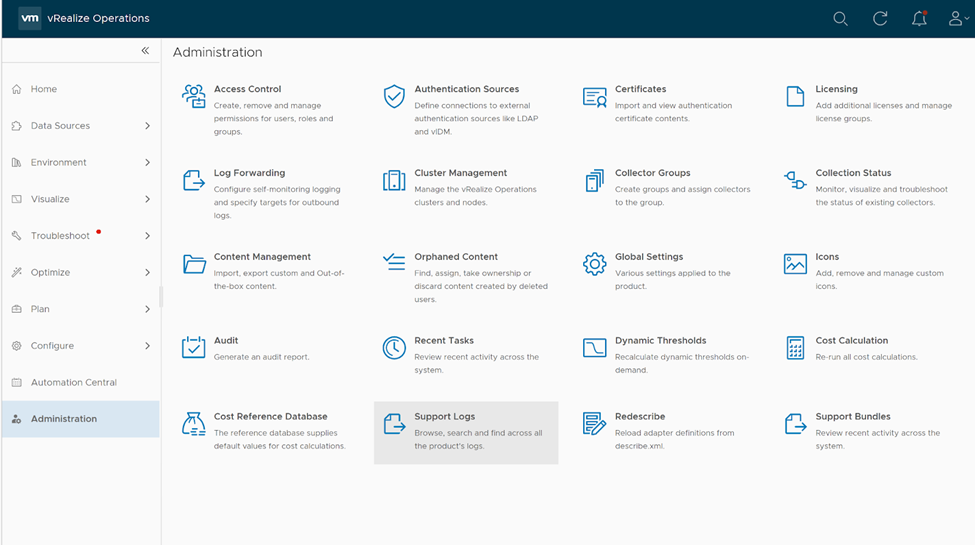This screenshot has width=975, height=545.
Task: Click the Collection Status plug icon
Action: click(x=795, y=180)
